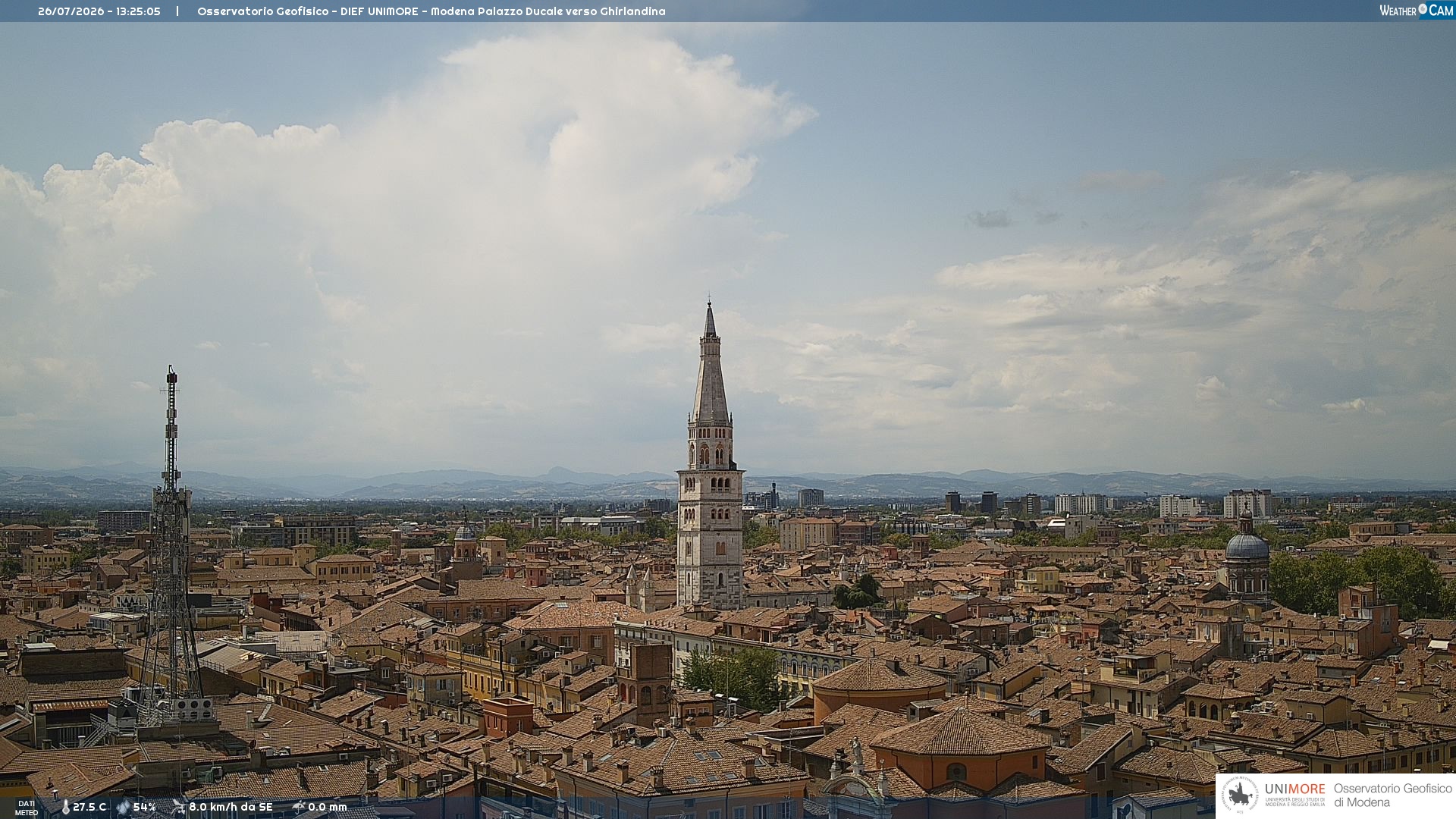Click the WeatherCam logo
The width and height of the screenshot is (1456, 819).
pos(1416,11)
